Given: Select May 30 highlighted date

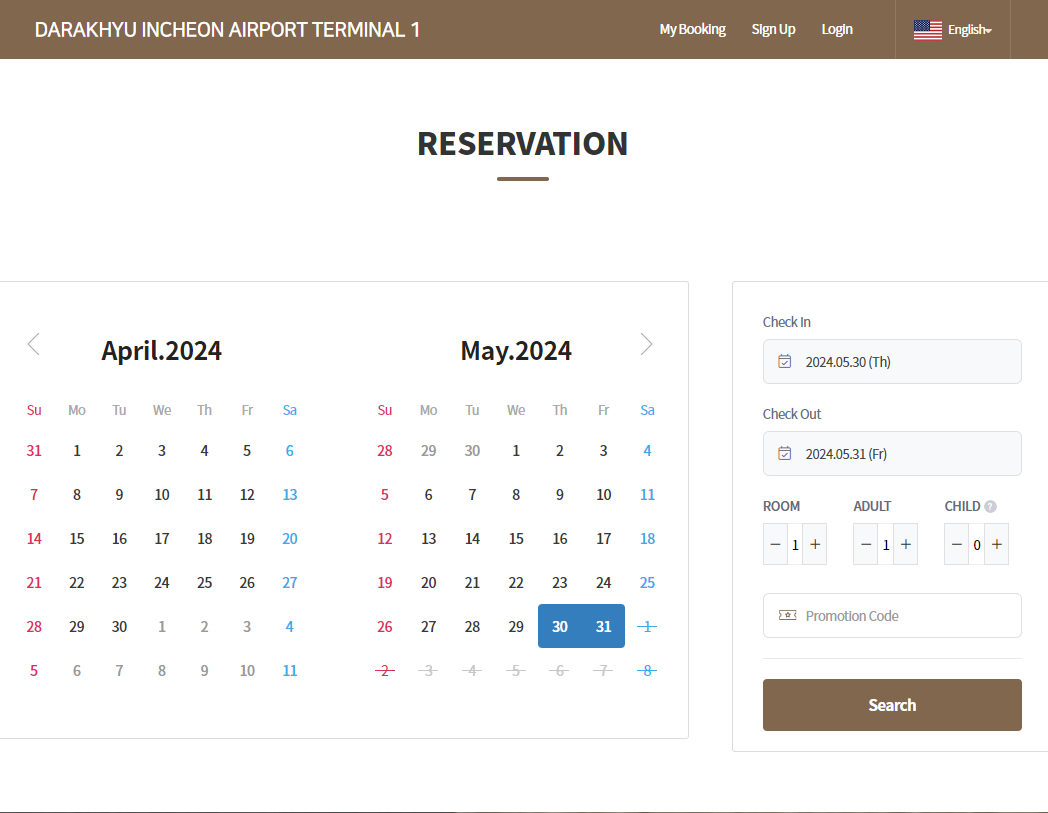Looking at the screenshot, I should [559, 626].
